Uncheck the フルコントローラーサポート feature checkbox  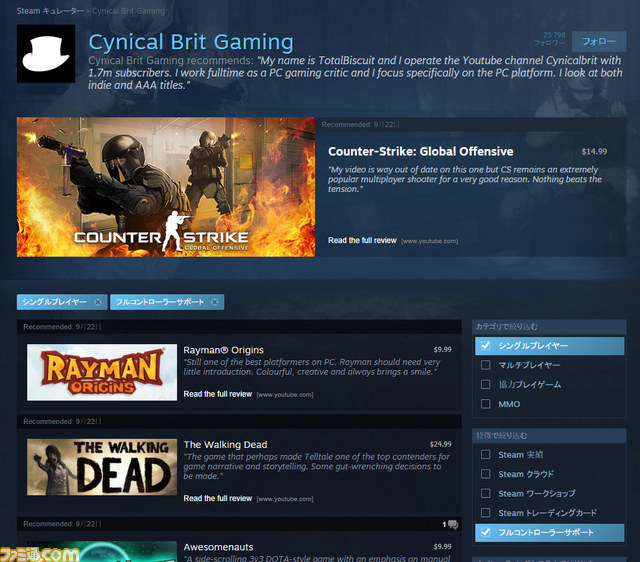485,532
